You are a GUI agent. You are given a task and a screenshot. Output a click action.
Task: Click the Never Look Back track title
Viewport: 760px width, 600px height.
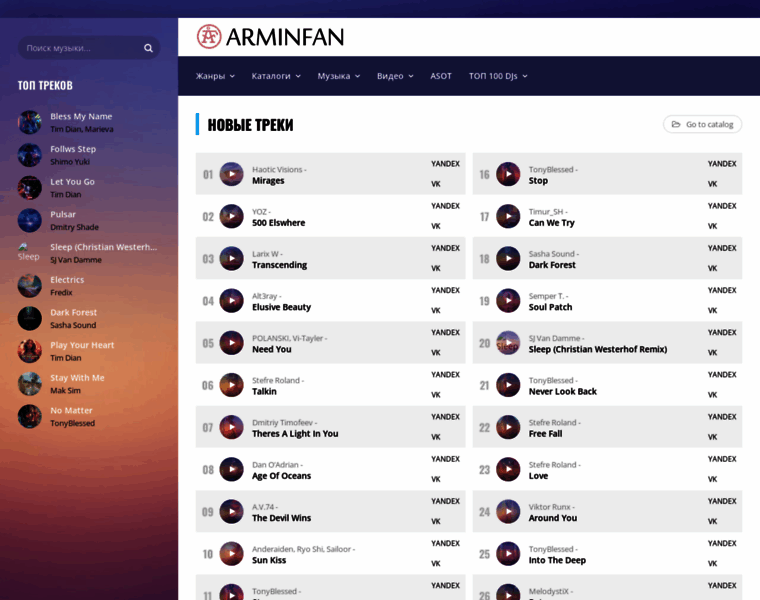coord(562,392)
